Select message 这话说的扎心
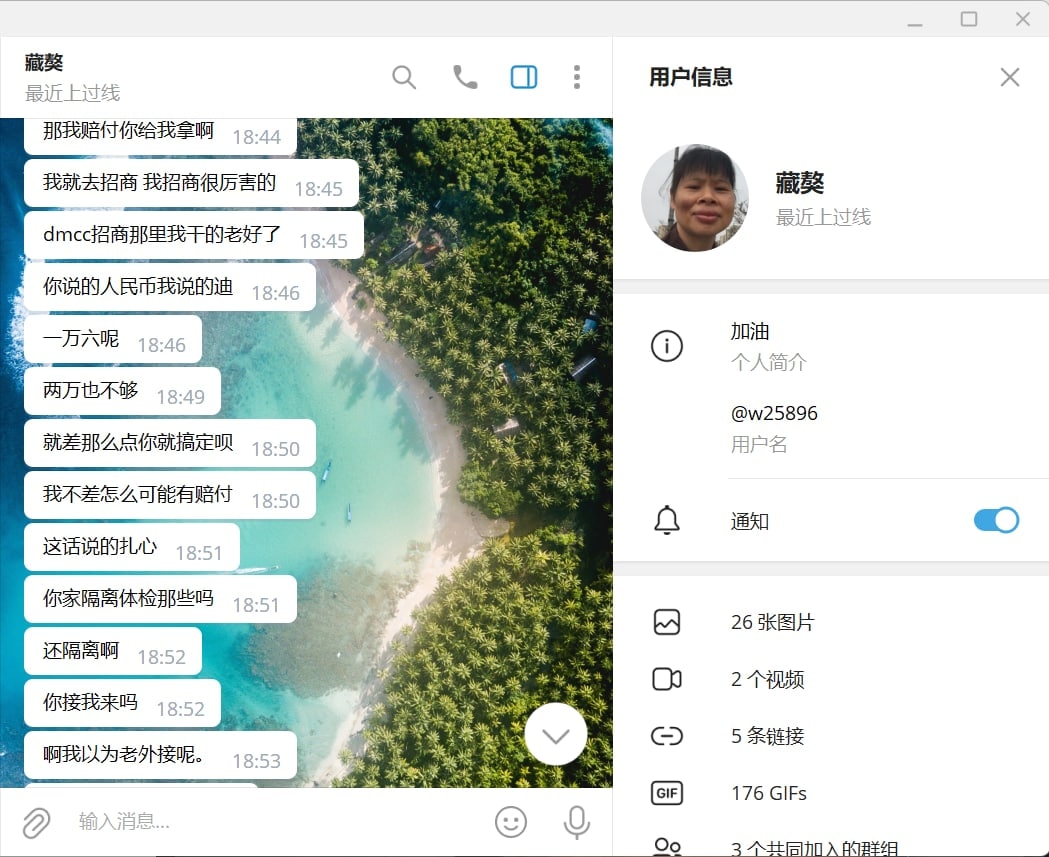The width and height of the screenshot is (1049, 857). pos(132,547)
